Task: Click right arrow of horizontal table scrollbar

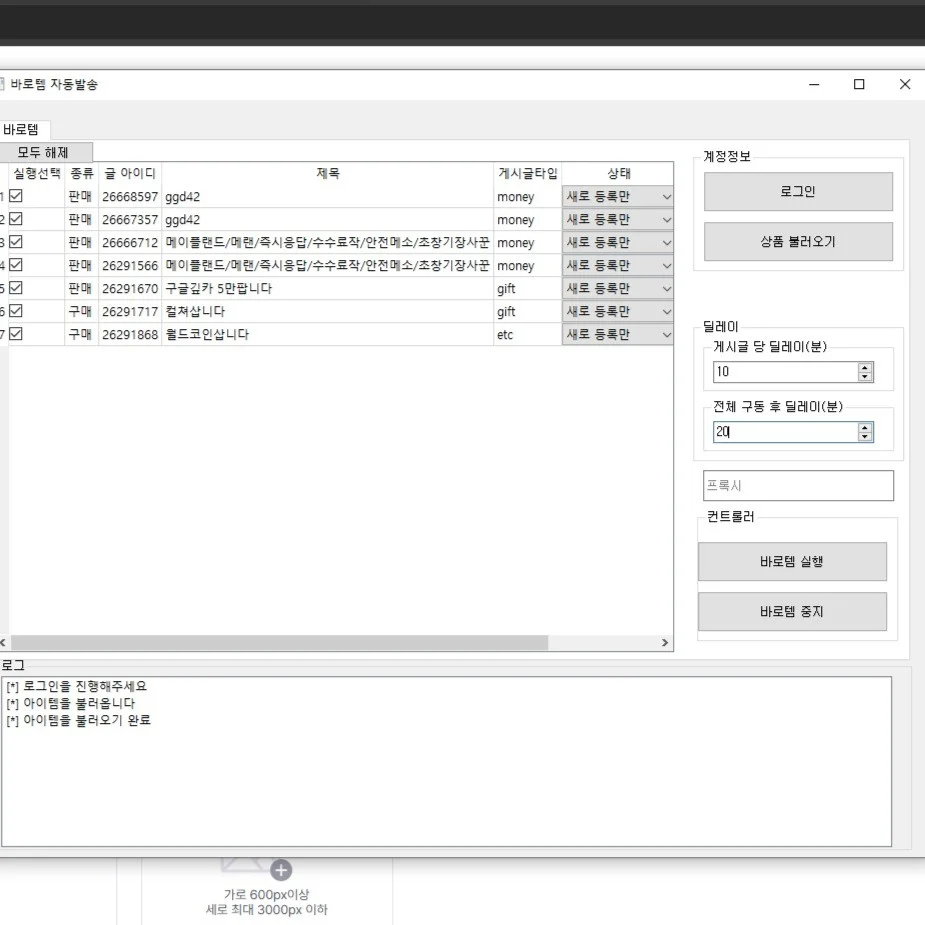Action: (x=665, y=643)
